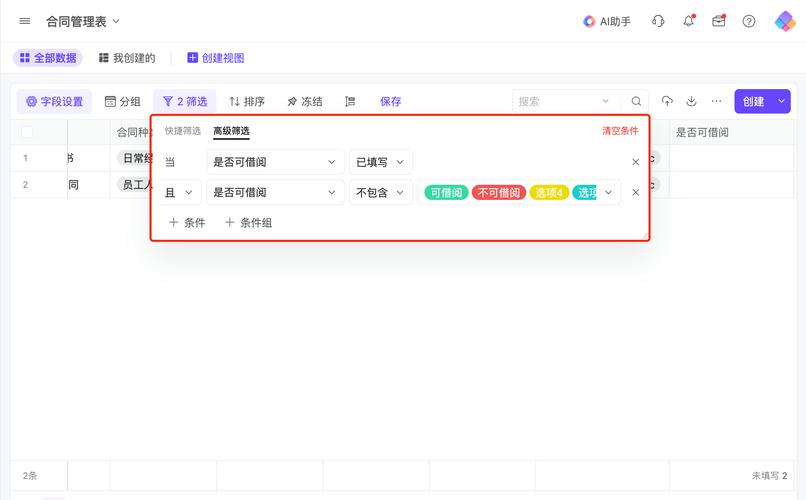Select row number 1
This screenshot has width=806, height=500.
pos(25,158)
